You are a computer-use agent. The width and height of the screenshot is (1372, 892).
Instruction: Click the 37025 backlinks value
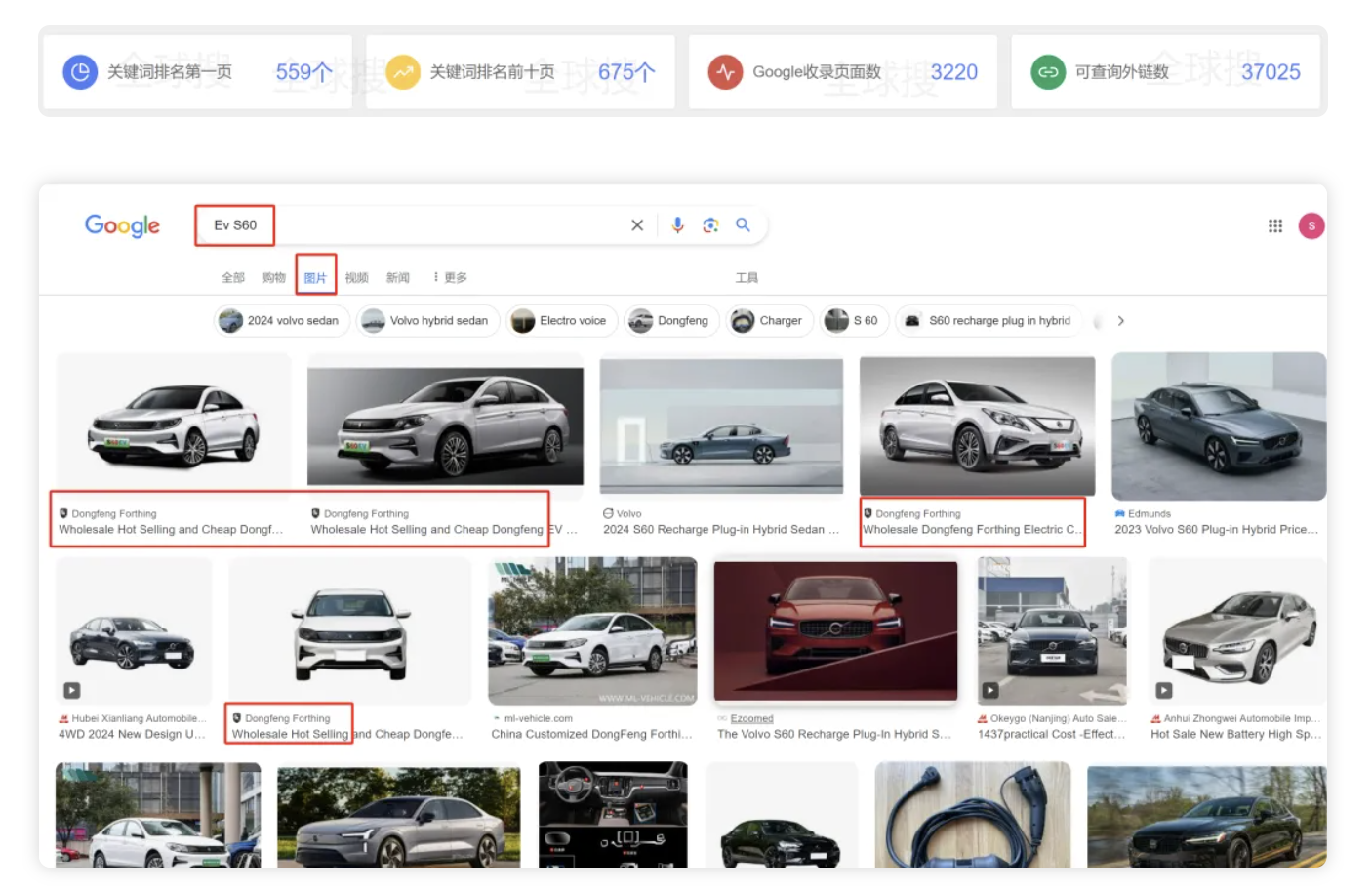point(1271,72)
